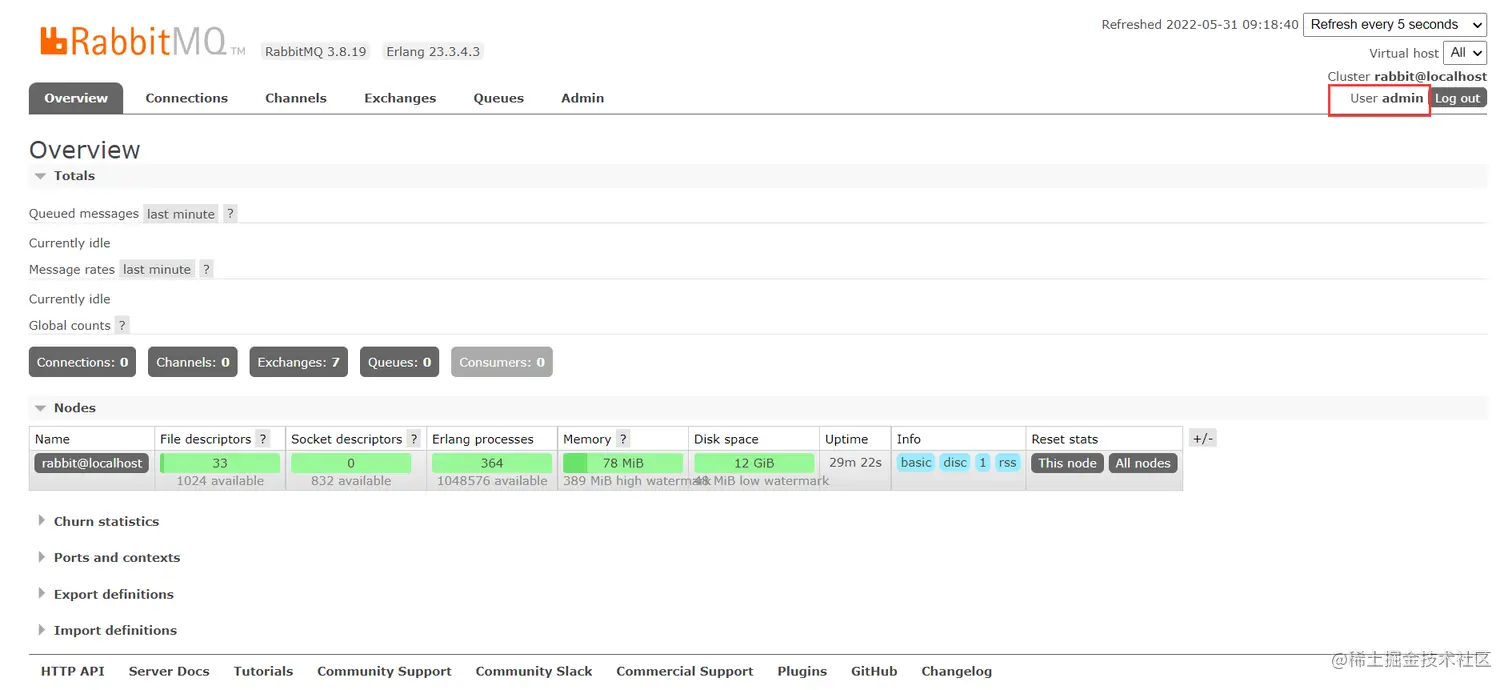Click the +/- column selector

[1203, 438]
